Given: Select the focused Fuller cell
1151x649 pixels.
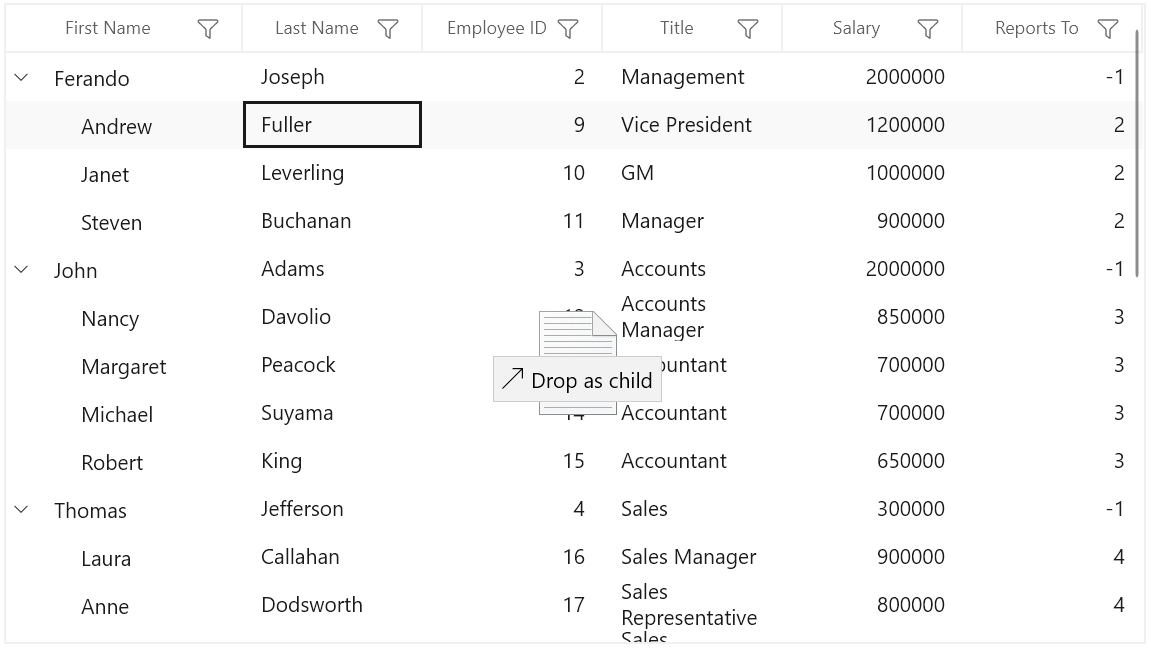Looking at the screenshot, I should coord(333,125).
